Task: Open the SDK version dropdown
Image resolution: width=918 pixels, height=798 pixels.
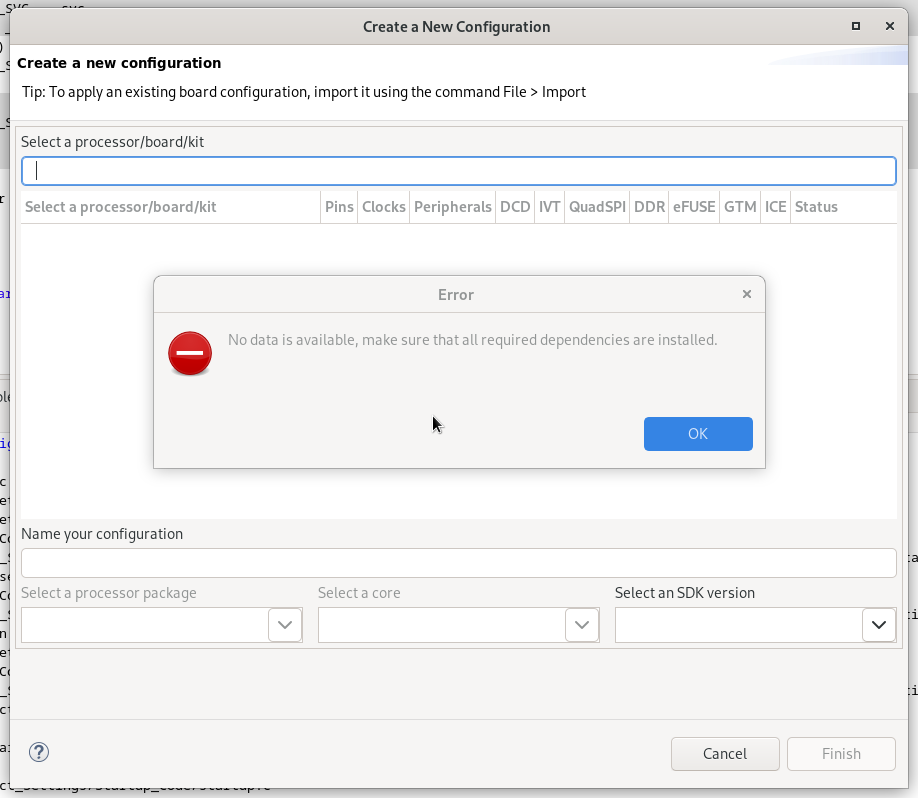Action: click(x=878, y=625)
